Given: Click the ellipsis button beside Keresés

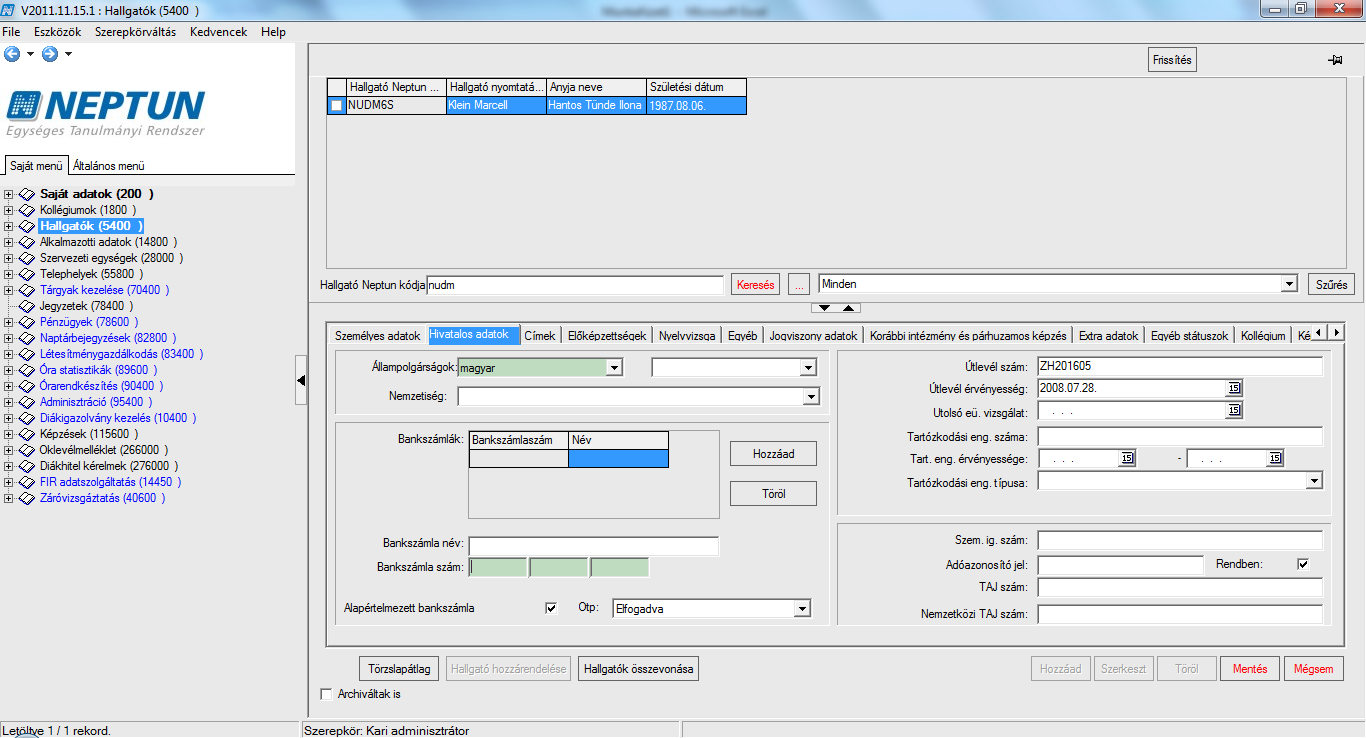Looking at the screenshot, I should 798,285.
